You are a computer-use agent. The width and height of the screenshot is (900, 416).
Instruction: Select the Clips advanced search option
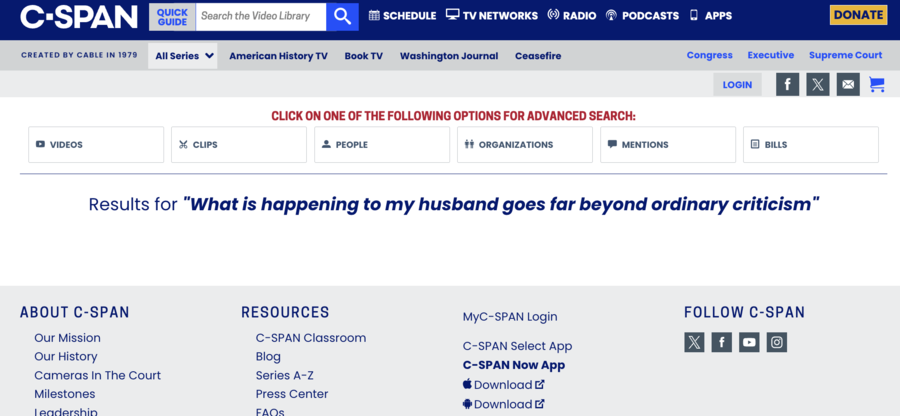tap(239, 145)
